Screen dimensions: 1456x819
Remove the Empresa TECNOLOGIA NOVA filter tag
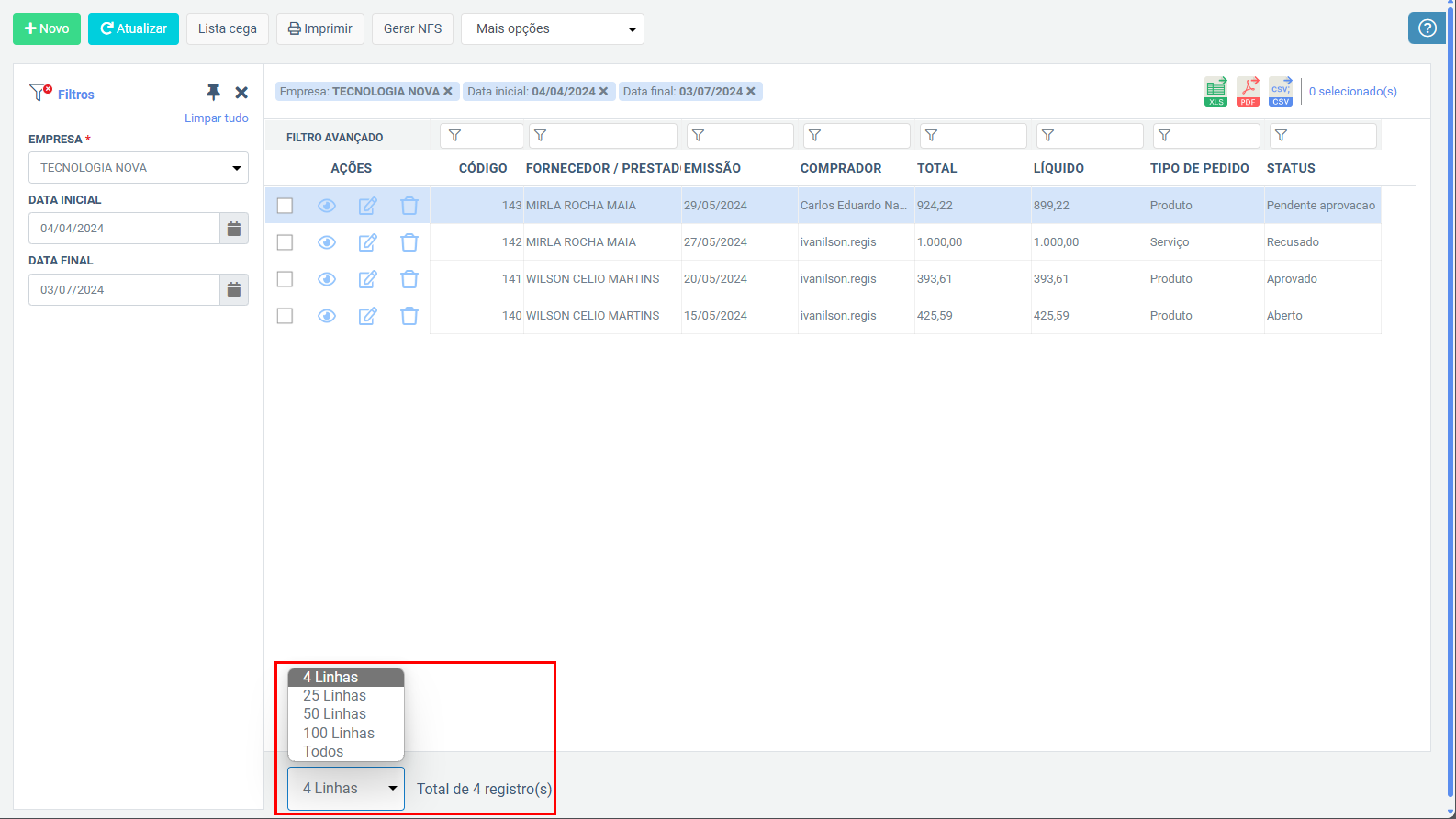(x=448, y=91)
